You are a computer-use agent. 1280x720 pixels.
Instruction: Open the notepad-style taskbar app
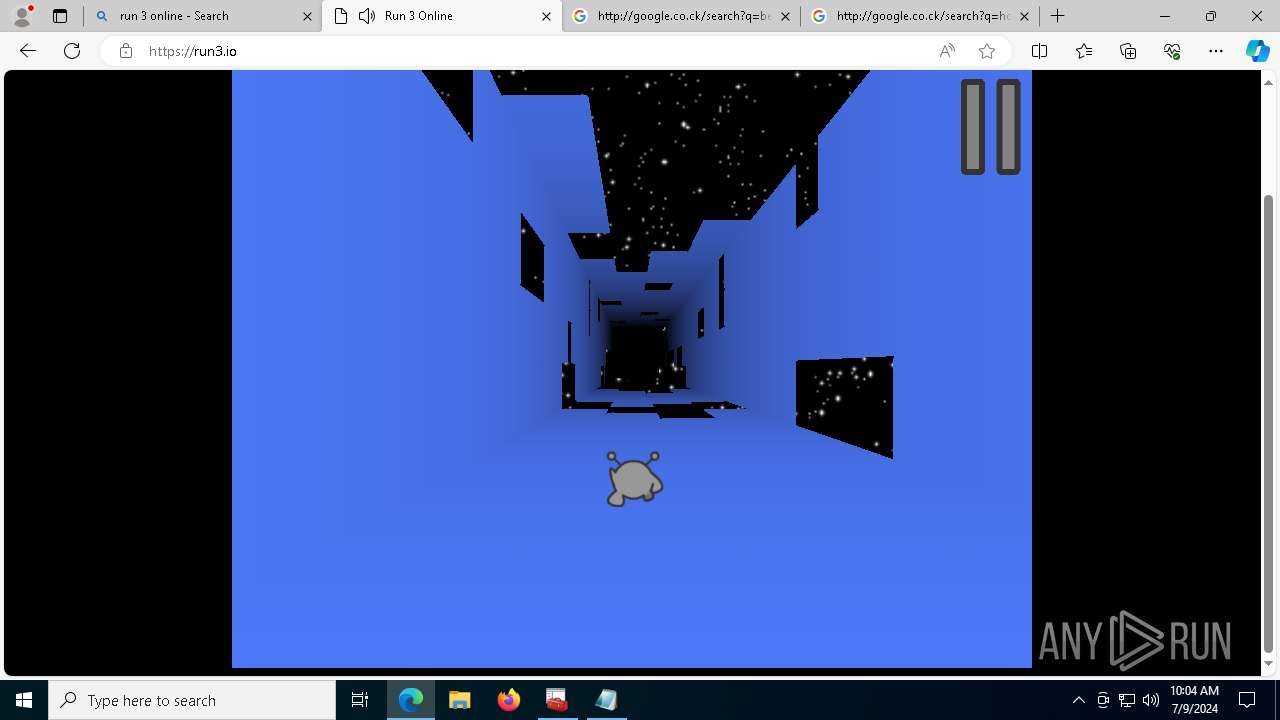[606, 700]
